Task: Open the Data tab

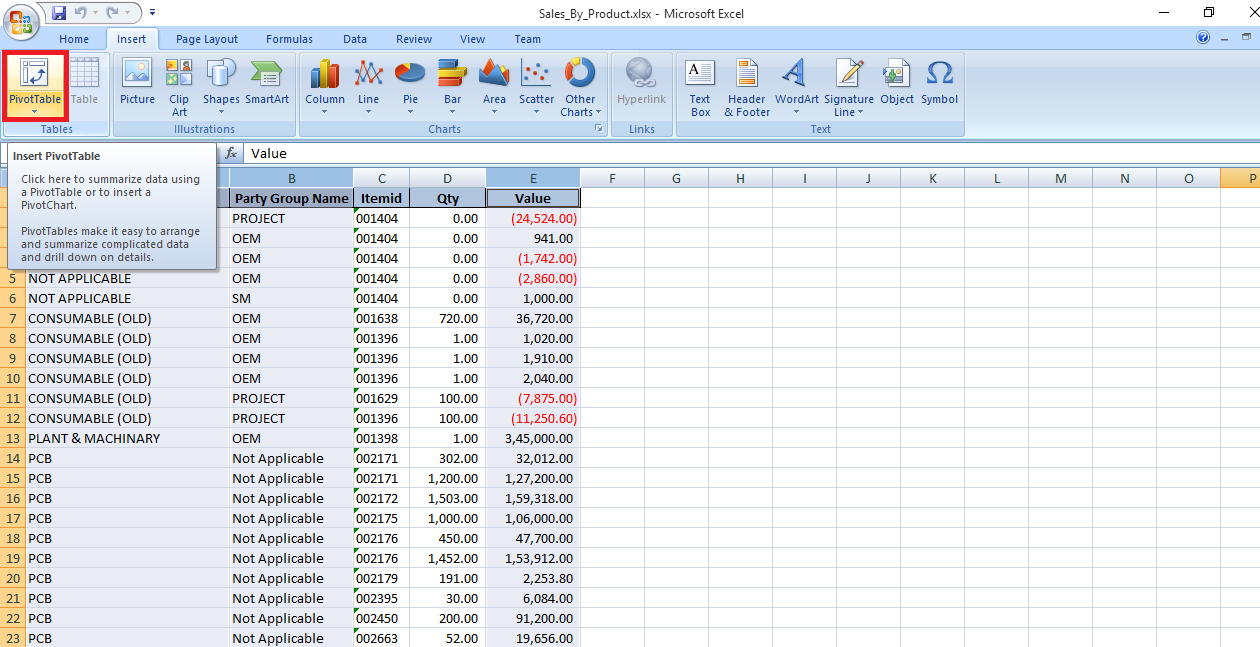Action: (x=355, y=39)
